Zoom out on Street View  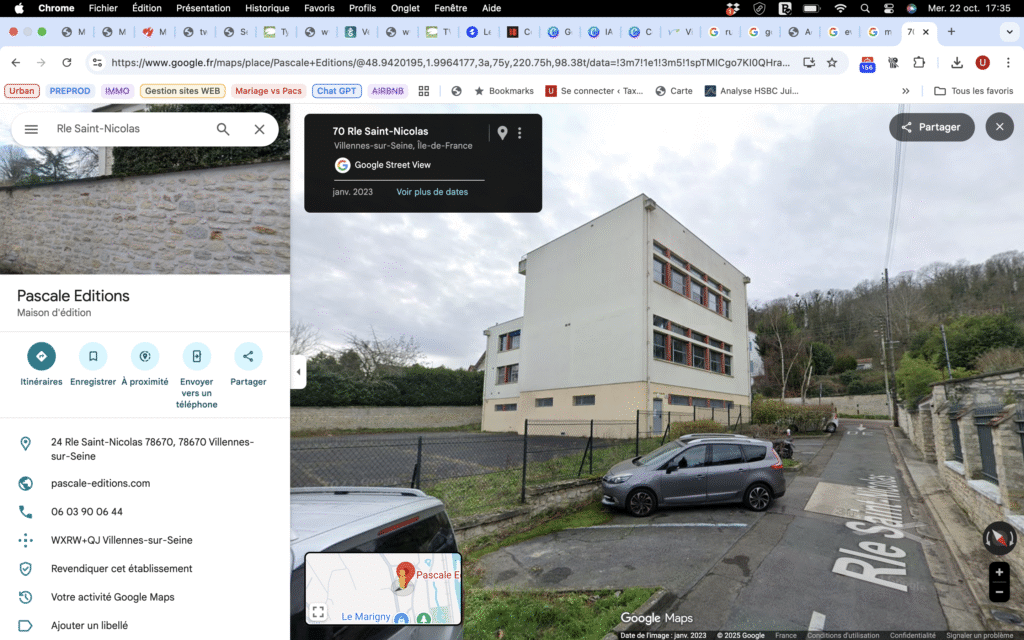pos(999,592)
